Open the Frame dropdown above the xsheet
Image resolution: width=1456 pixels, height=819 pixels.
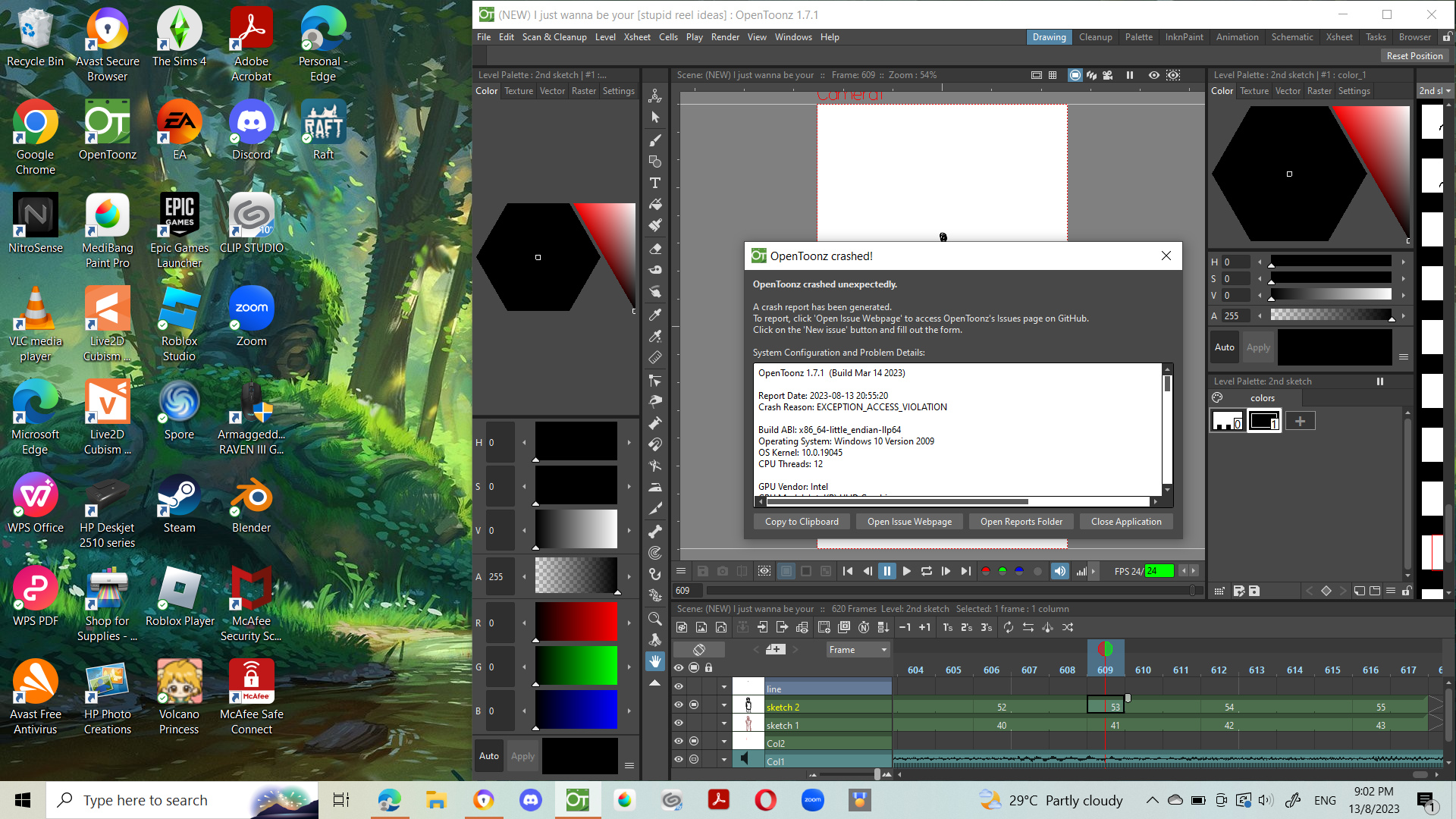pyautogui.click(x=857, y=649)
